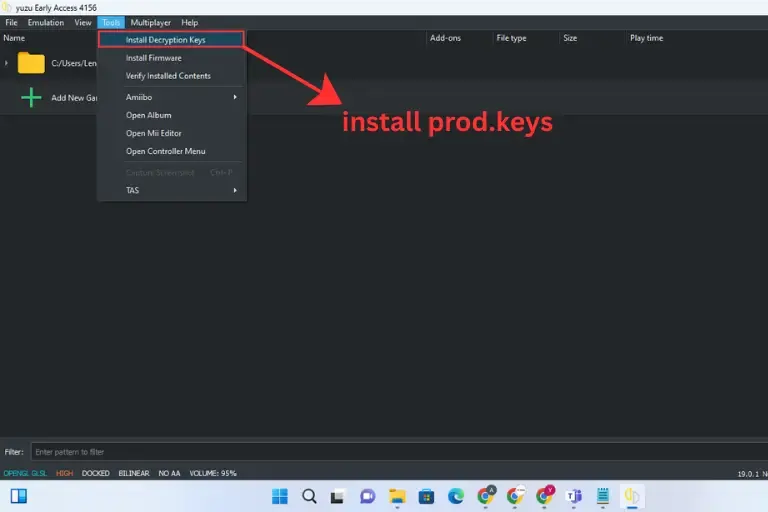768x512 pixels.
Task: Toggle the HIGH GPU accuracy status button
Action: 64,473
